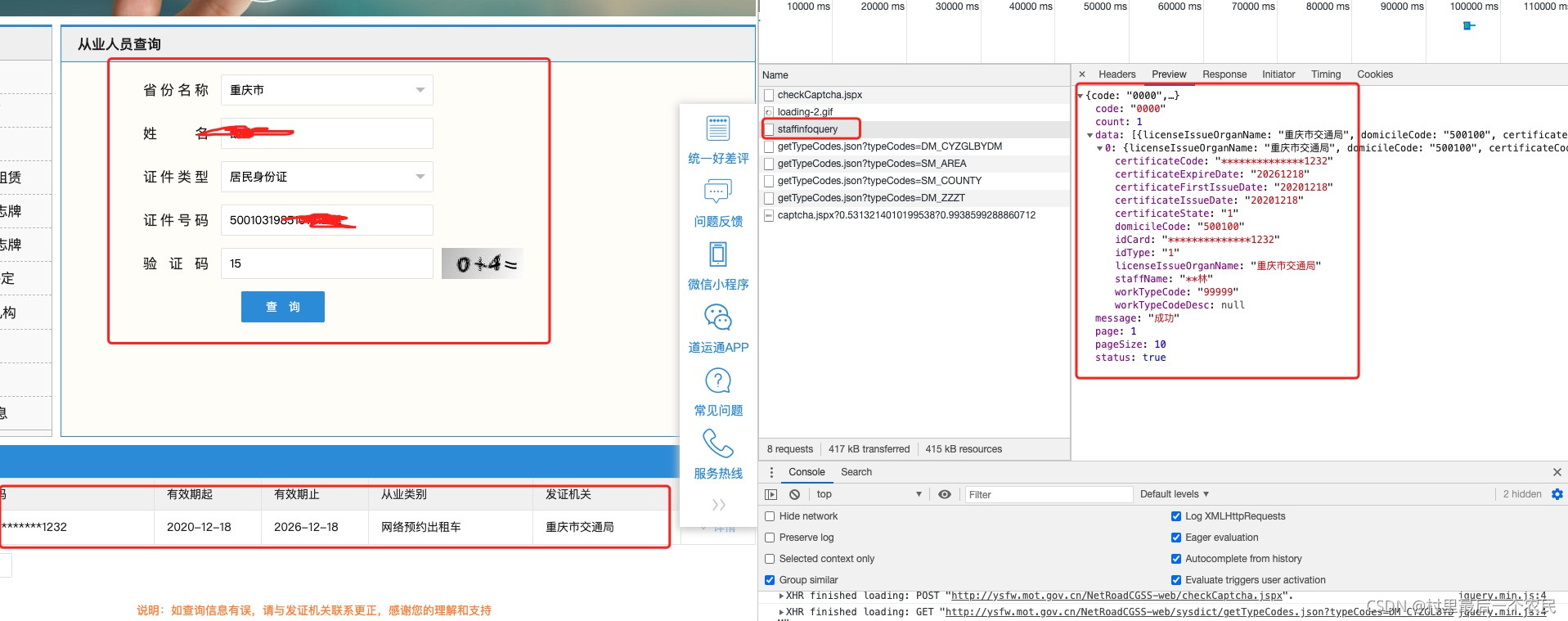Enable Selected context only checkbox
The width and height of the screenshot is (1568, 621).
point(770,559)
